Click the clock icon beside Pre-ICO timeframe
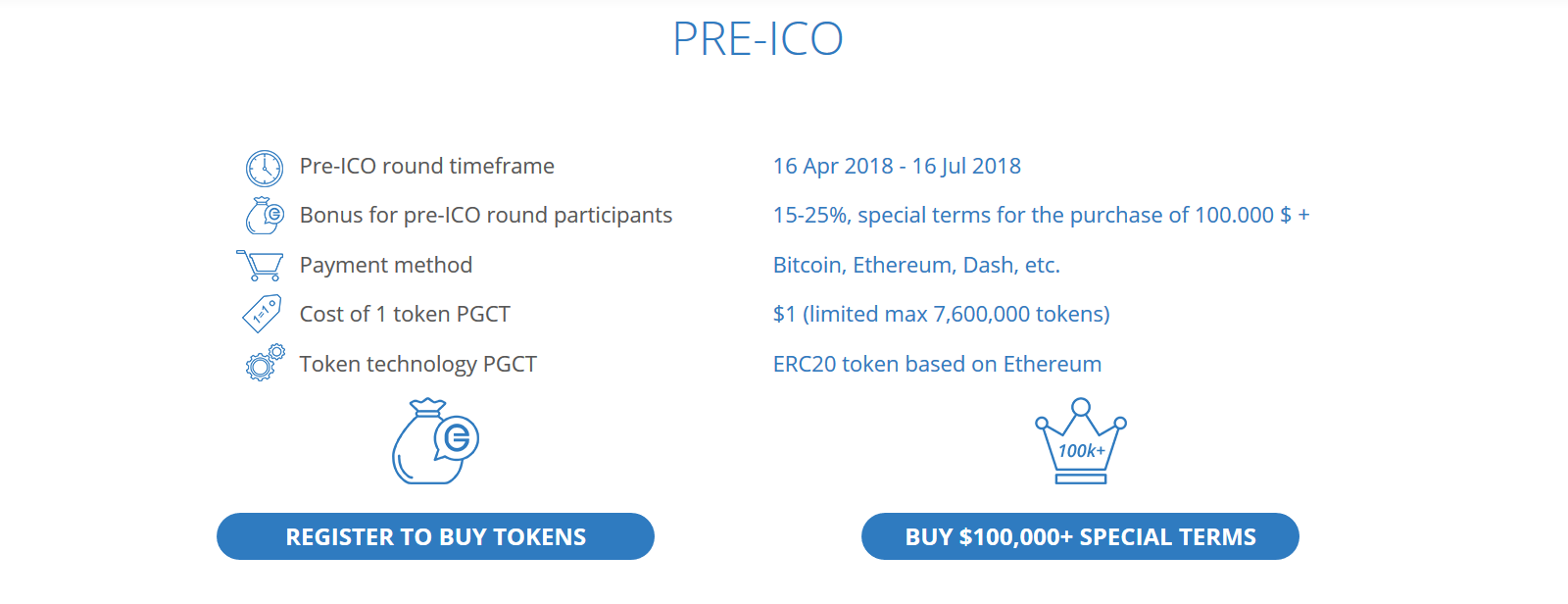 [265, 169]
